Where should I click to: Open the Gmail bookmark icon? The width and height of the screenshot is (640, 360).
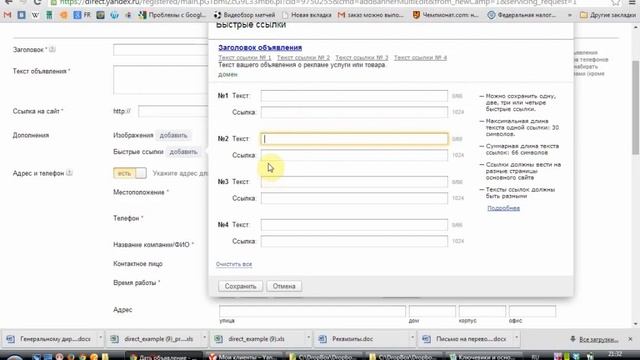[x=7, y=15]
